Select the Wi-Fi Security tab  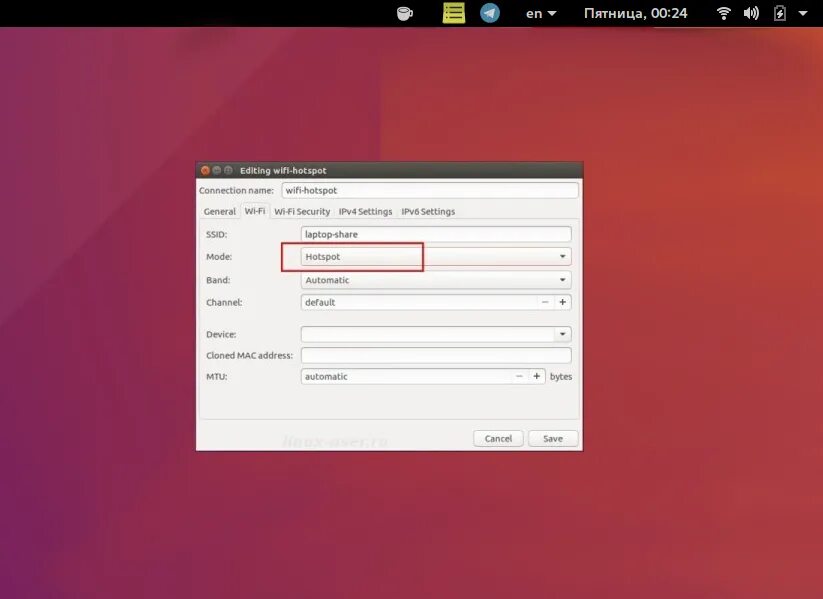[x=302, y=211]
